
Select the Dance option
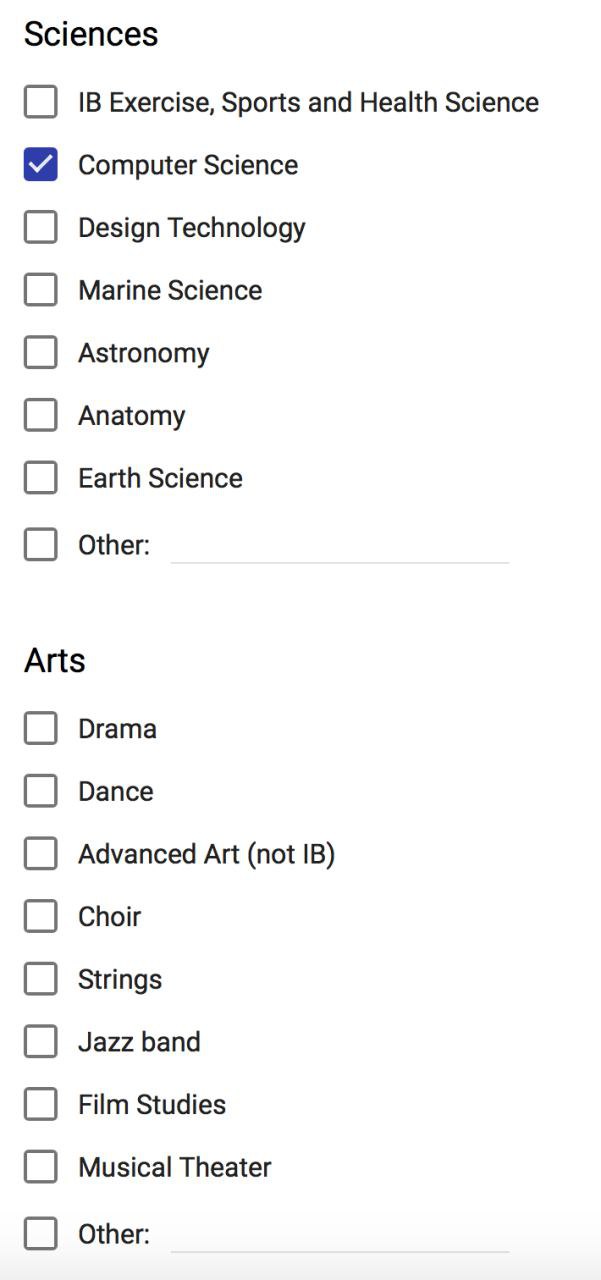(x=40, y=791)
